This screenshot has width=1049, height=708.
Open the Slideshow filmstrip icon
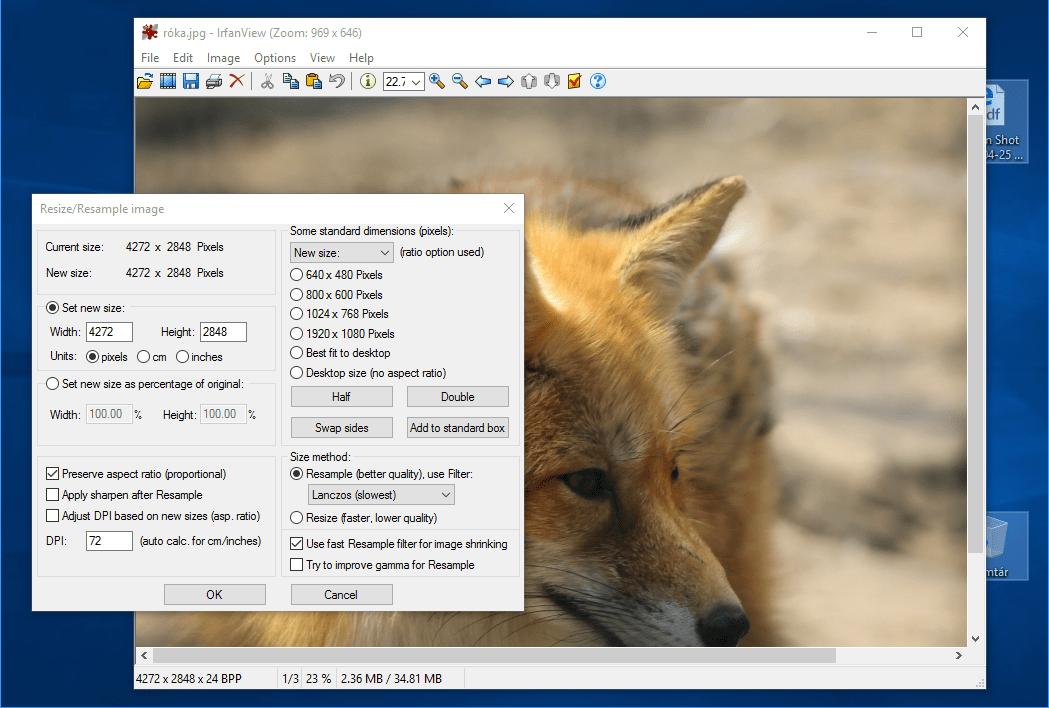click(x=168, y=82)
